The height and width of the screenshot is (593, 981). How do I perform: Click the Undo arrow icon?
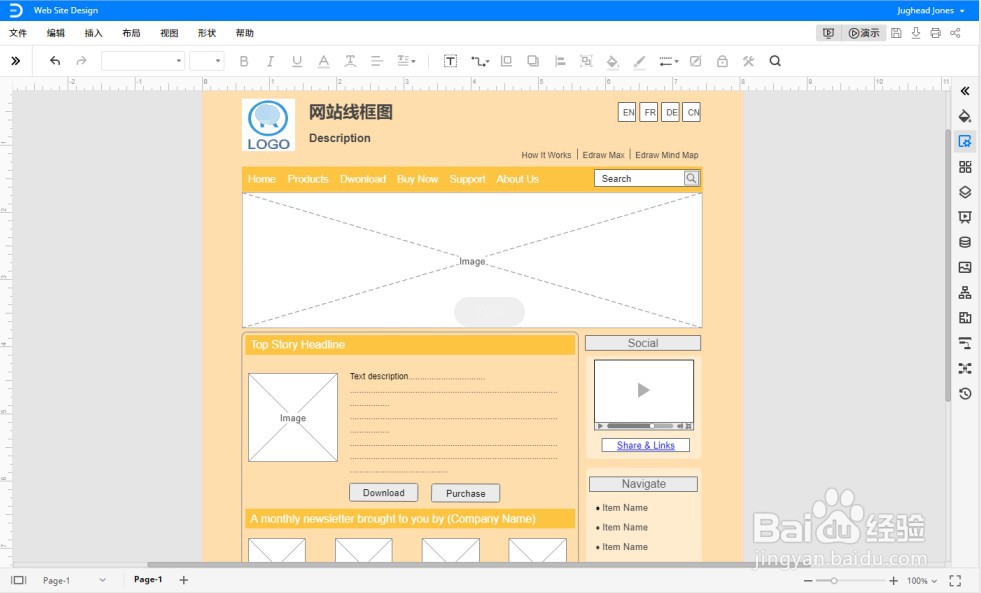pos(55,61)
